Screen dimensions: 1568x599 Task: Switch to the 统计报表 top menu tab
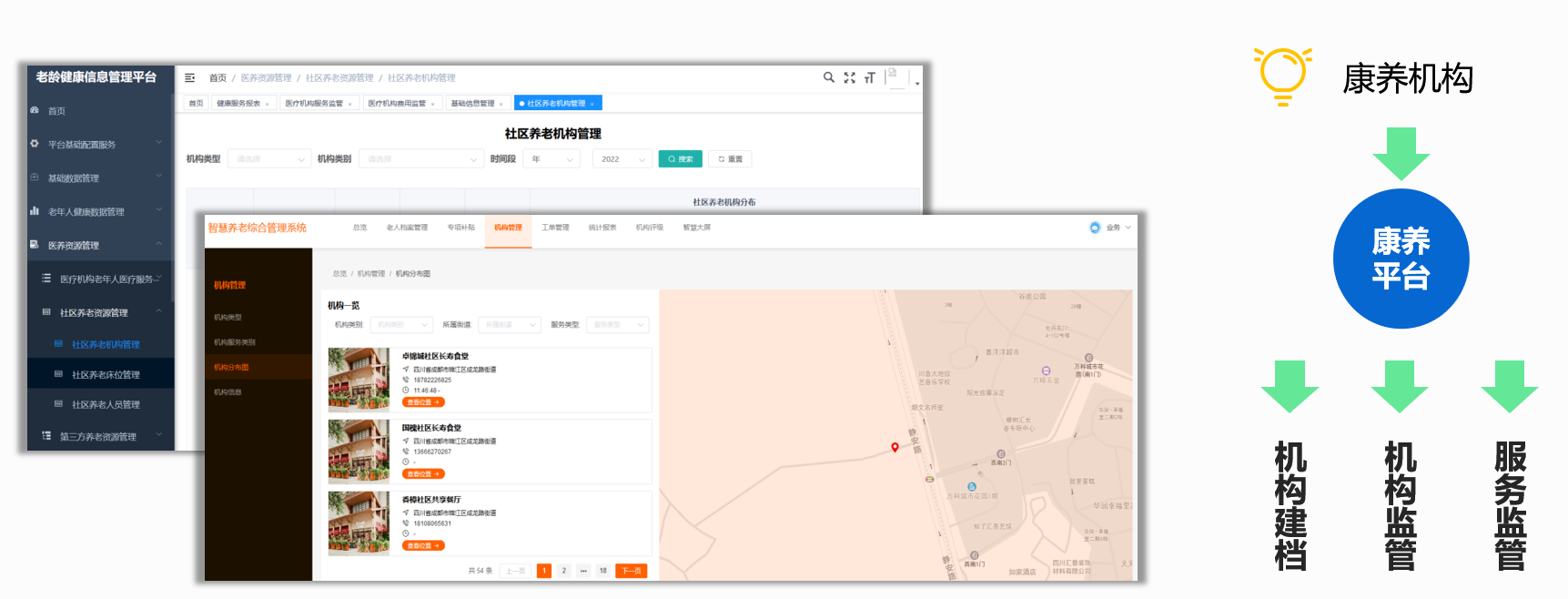602,228
